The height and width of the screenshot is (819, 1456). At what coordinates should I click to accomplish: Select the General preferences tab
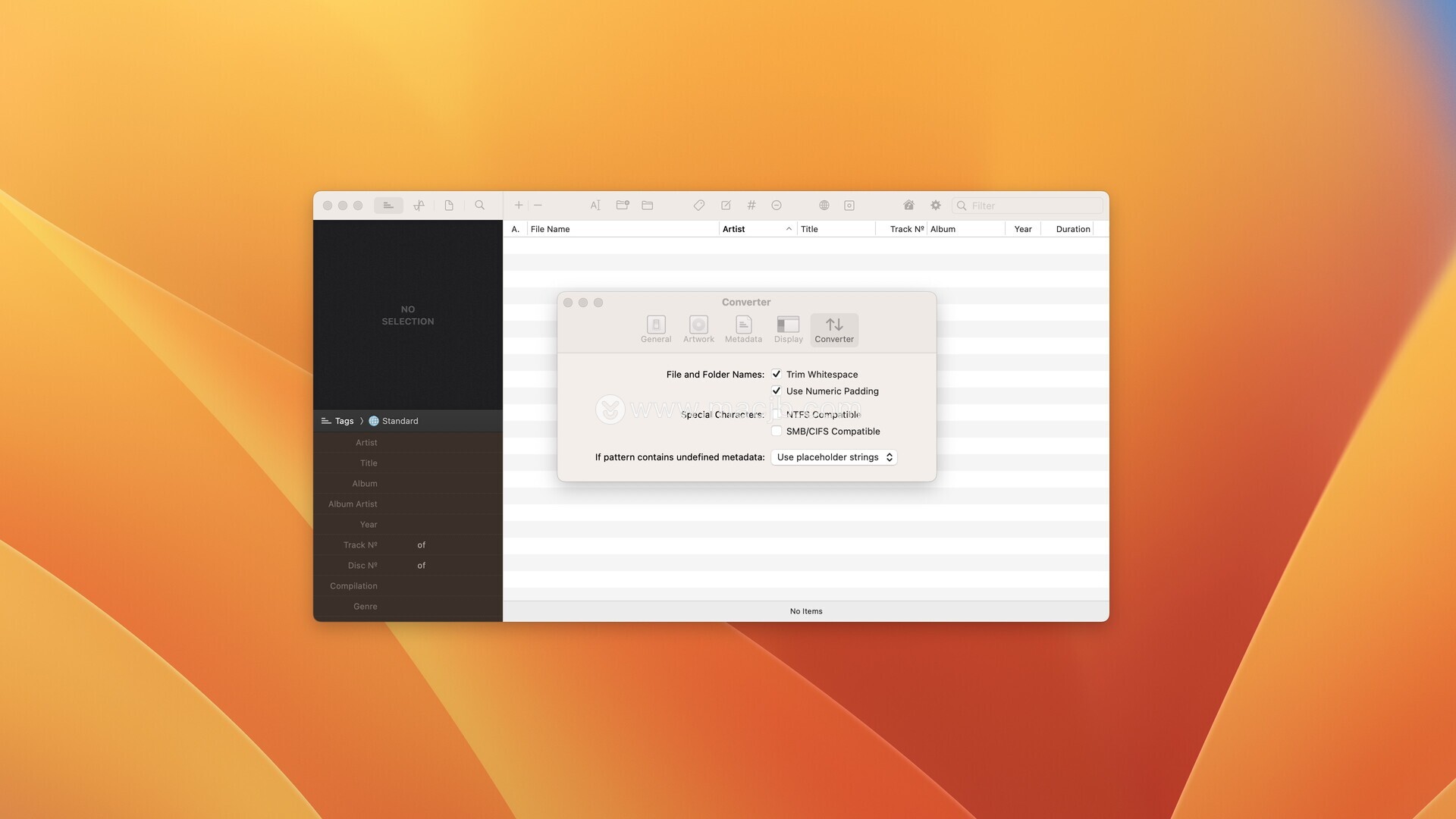tap(656, 330)
